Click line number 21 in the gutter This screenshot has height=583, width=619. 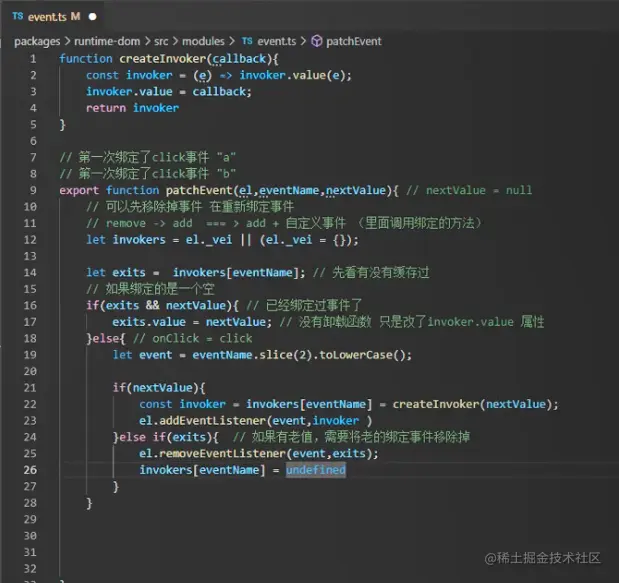[30, 388]
